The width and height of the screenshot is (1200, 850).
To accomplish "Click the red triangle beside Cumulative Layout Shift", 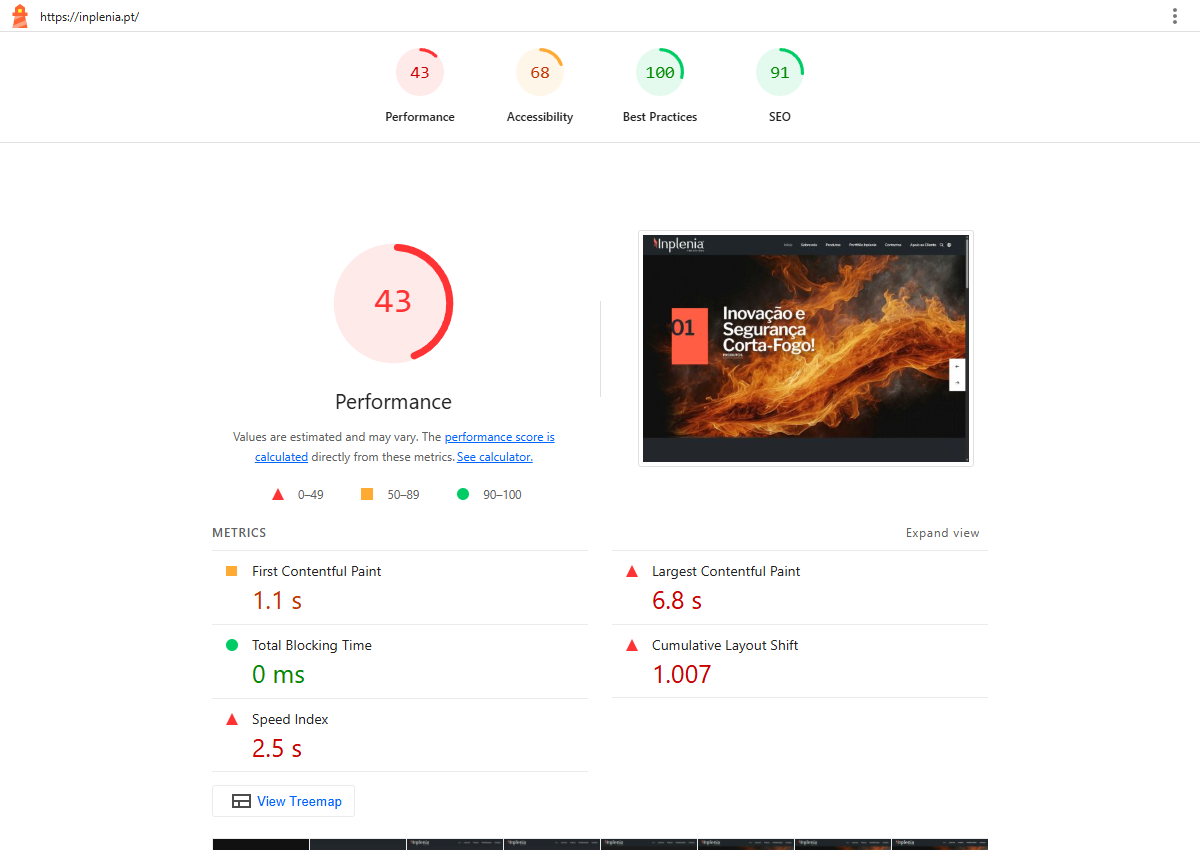I will pos(632,645).
